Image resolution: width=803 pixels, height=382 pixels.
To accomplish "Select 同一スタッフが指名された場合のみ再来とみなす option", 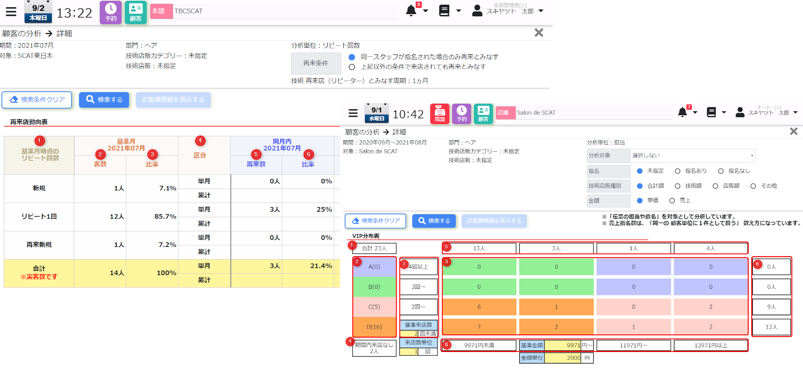I will 351,57.
